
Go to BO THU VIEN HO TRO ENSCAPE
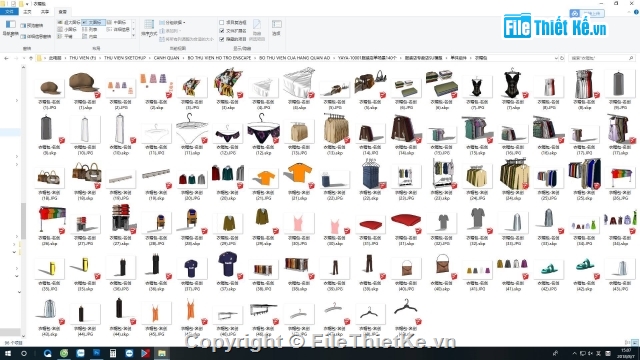(x=219, y=58)
